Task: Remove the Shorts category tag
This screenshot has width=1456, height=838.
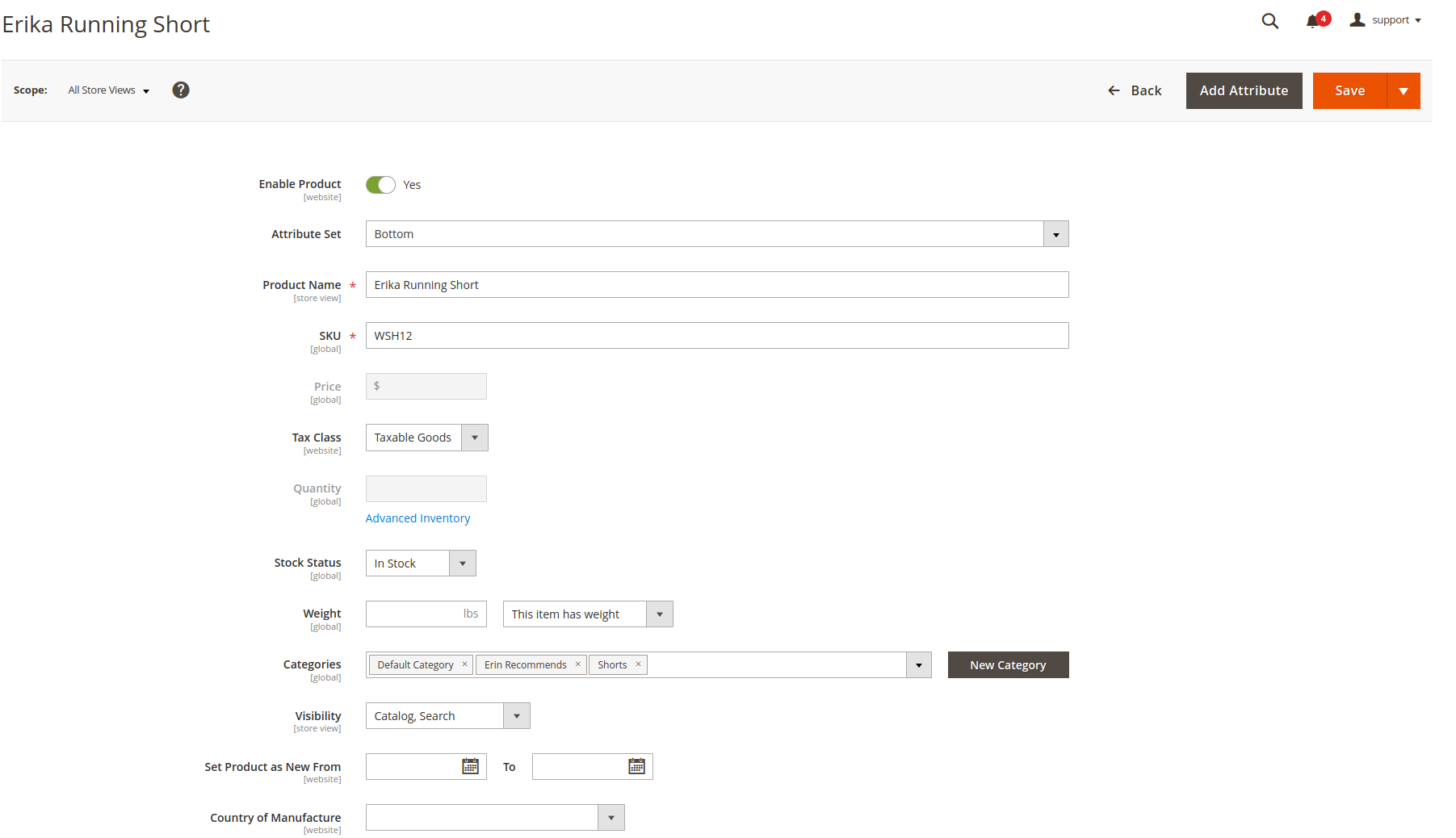Action: click(638, 664)
